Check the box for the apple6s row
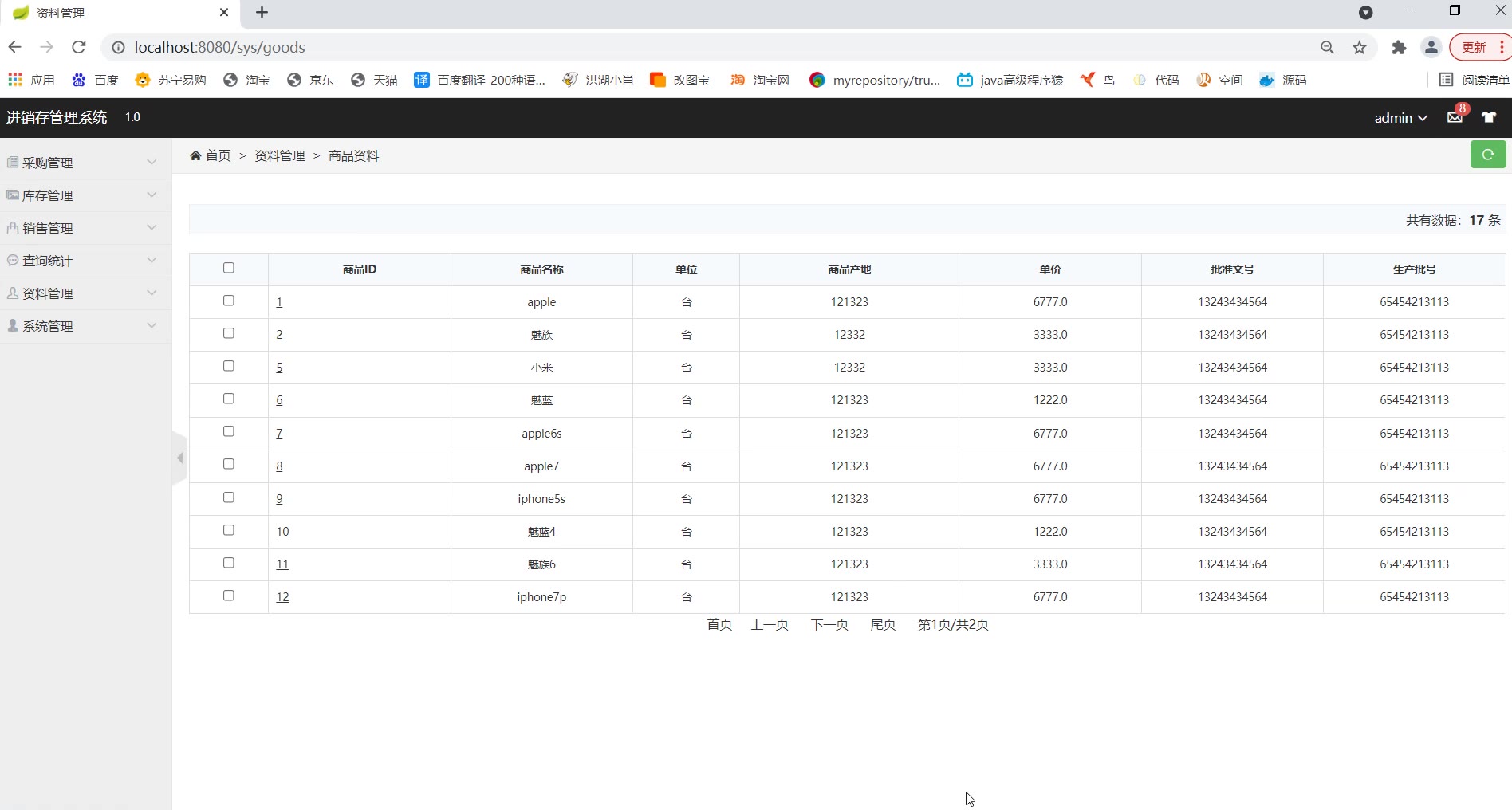 tap(229, 431)
